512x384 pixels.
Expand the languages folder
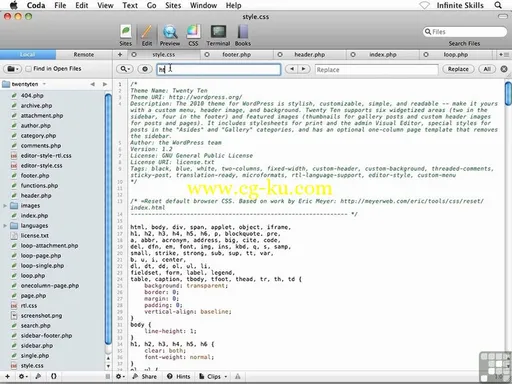click(5, 226)
